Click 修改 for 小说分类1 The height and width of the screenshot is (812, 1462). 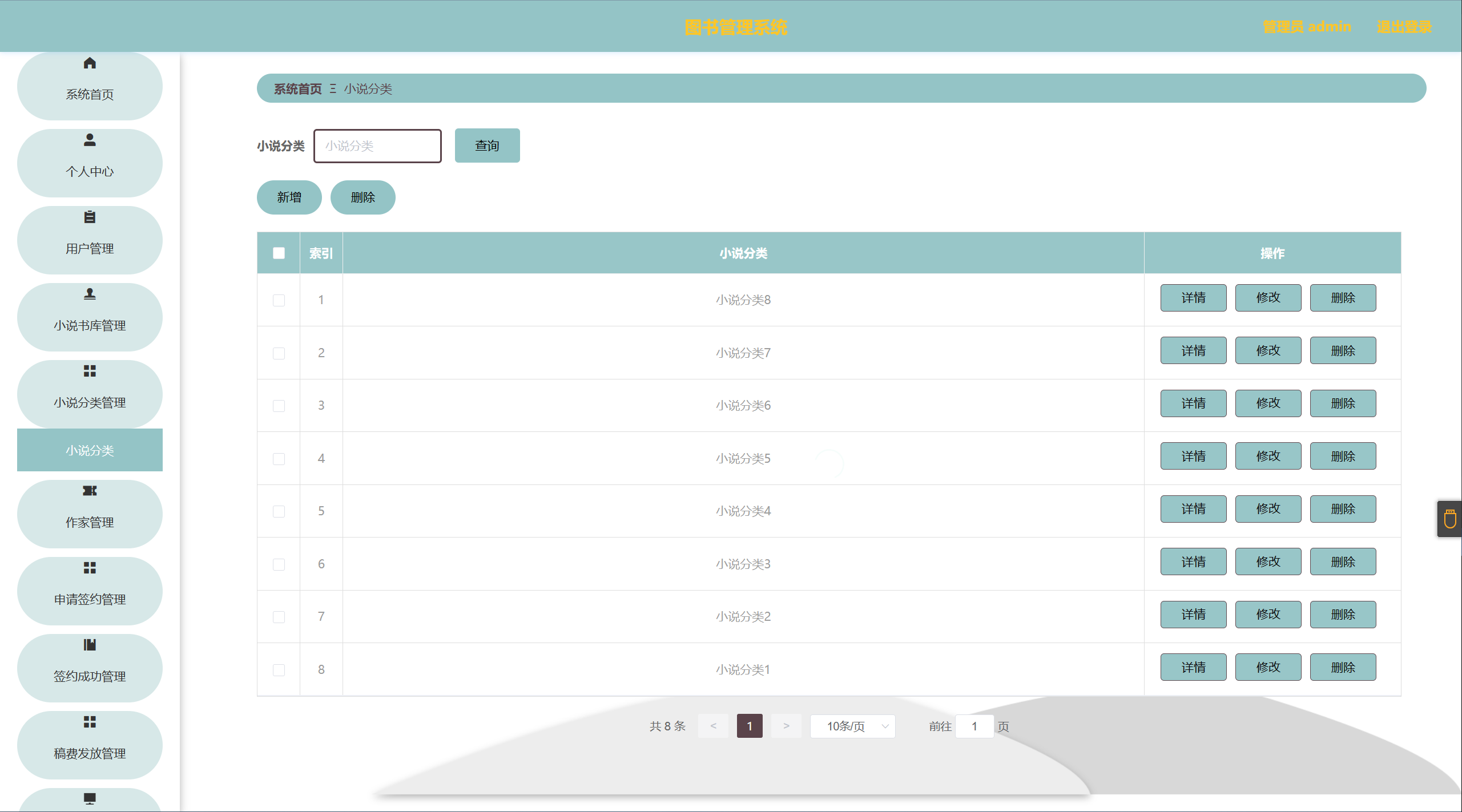tap(1268, 667)
